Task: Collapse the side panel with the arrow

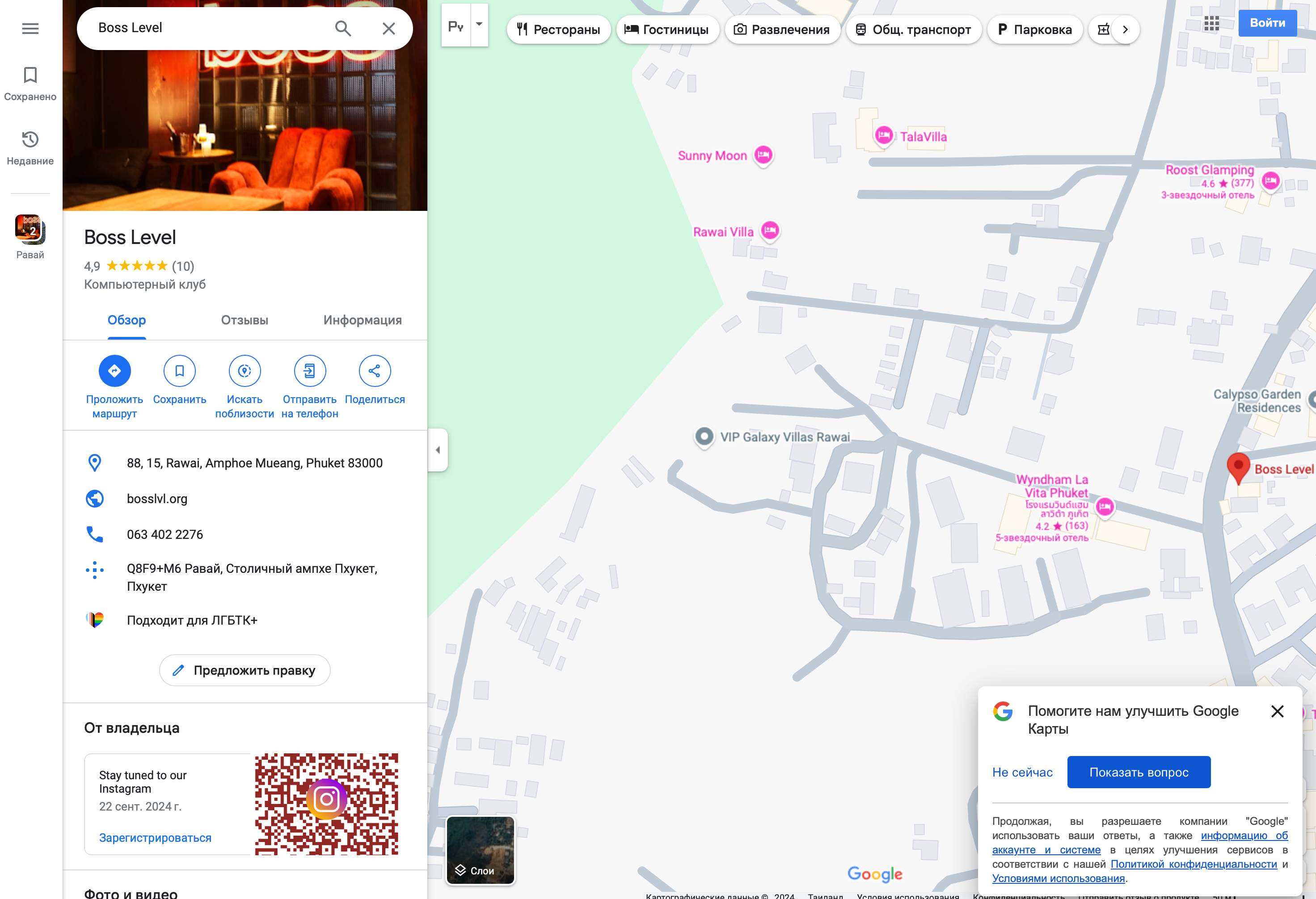Action: tap(438, 450)
